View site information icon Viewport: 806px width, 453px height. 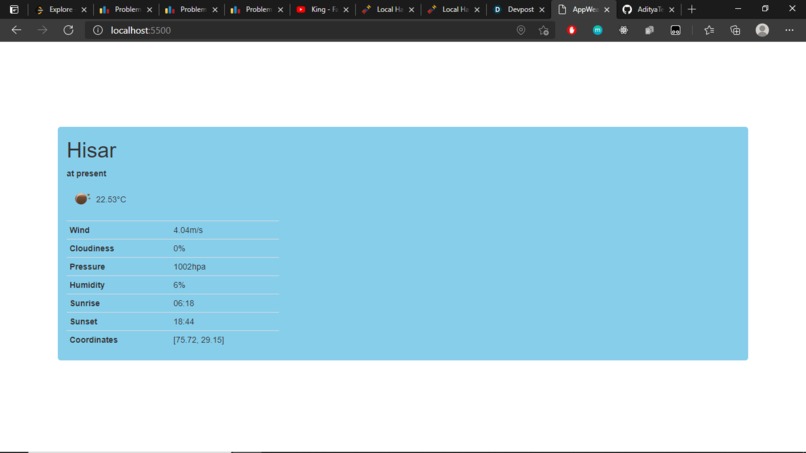(x=98, y=30)
